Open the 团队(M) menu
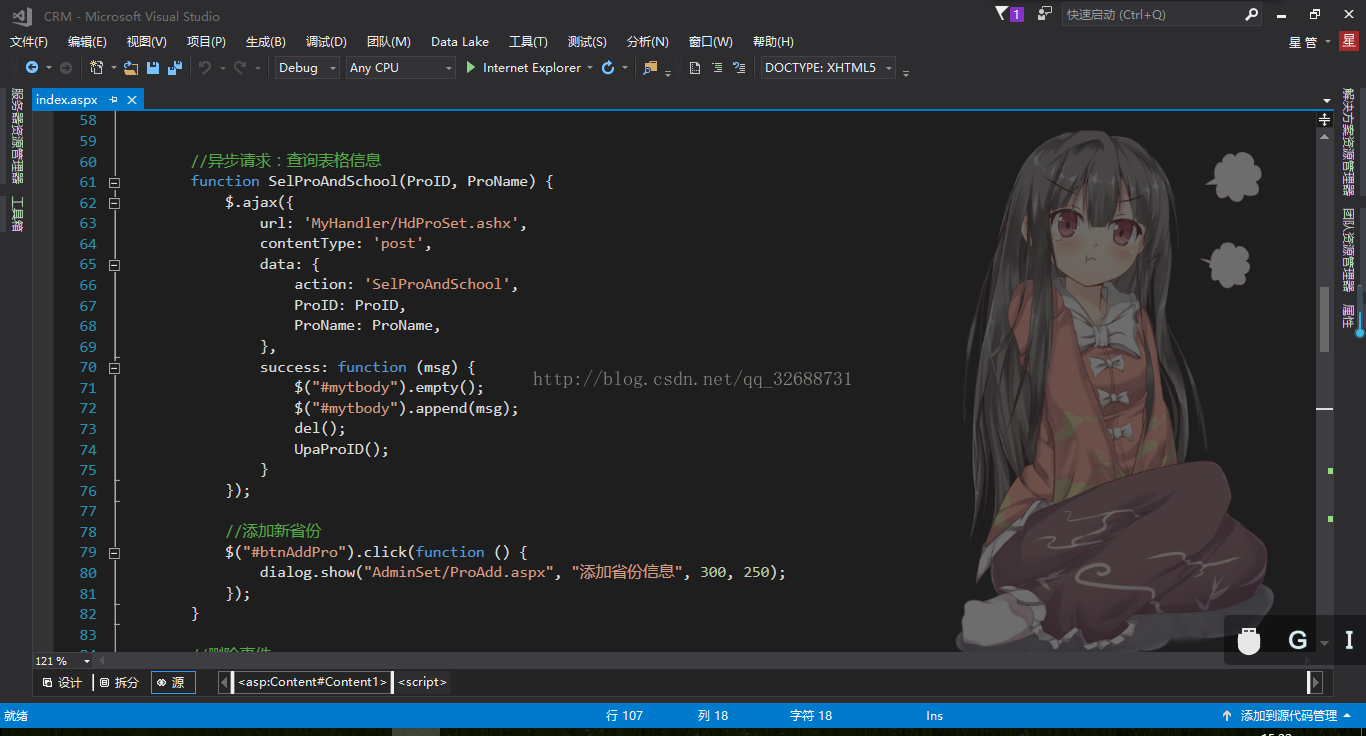Screen dimensions: 1366x736 tap(389, 42)
